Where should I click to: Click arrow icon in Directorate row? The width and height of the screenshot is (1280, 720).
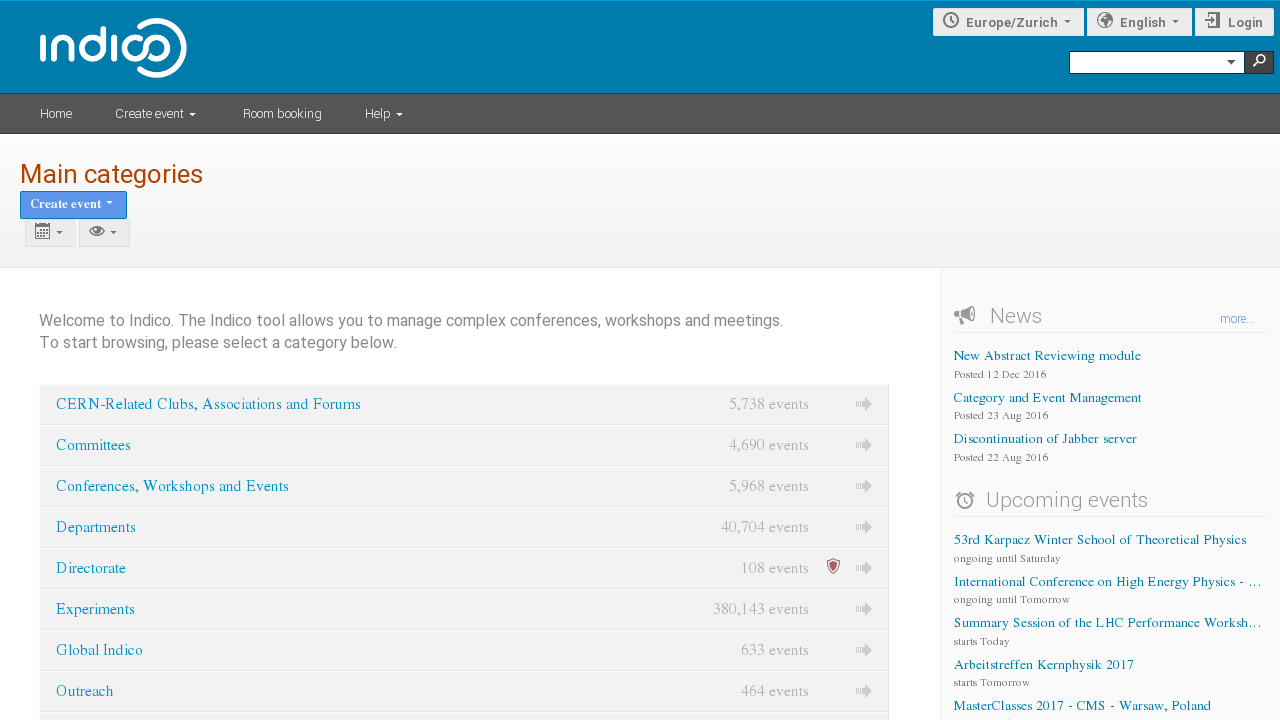coord(864,568)
